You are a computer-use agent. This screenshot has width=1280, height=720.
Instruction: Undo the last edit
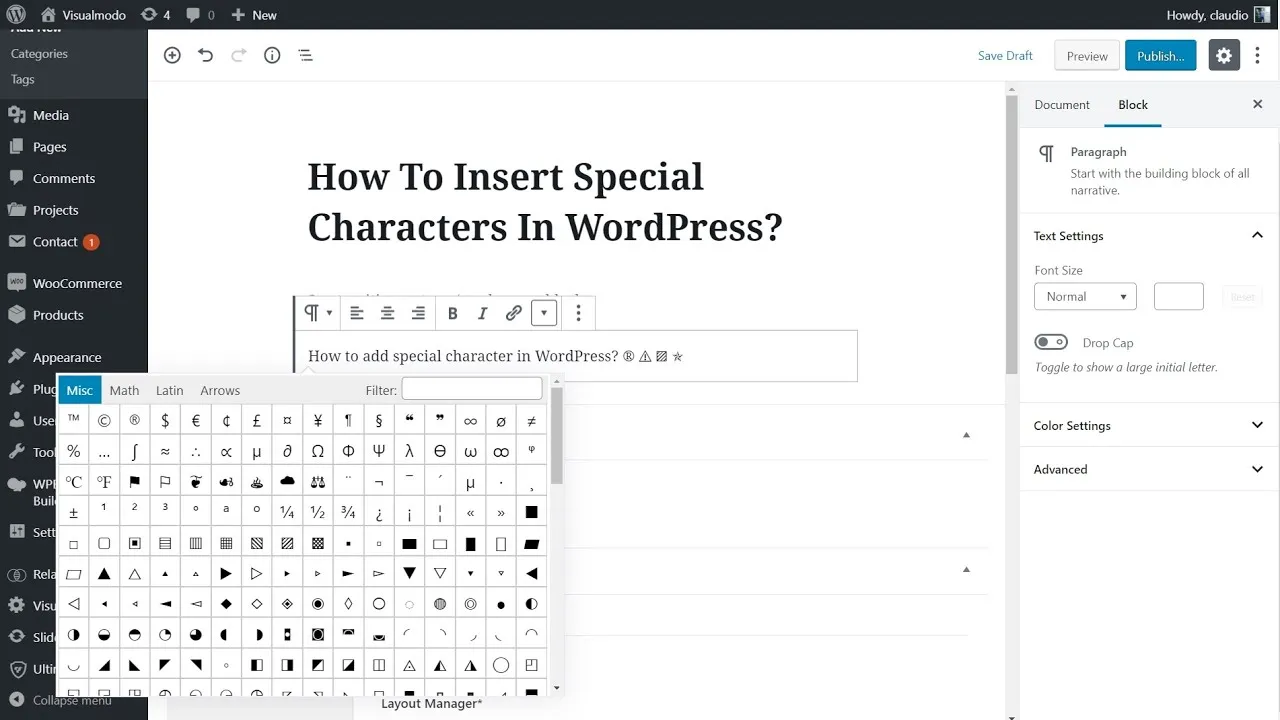click(x=205, y=56)
